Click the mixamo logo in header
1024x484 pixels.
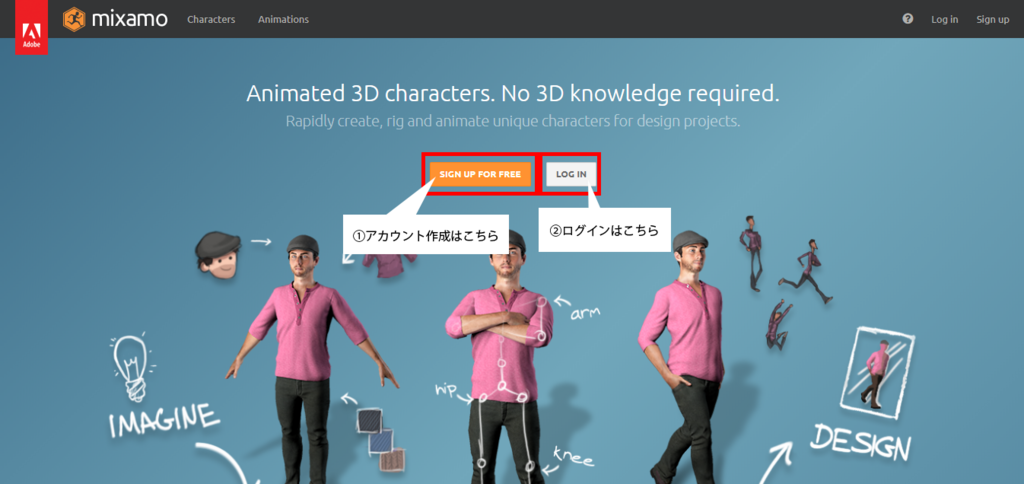pos(116,19)
